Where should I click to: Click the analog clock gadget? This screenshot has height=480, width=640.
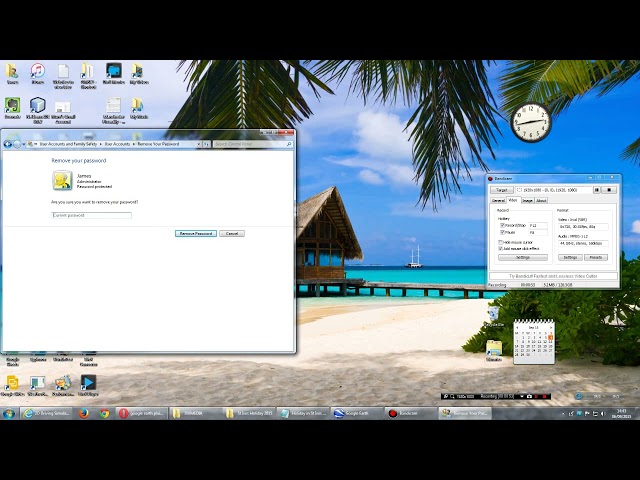[531, 122]
